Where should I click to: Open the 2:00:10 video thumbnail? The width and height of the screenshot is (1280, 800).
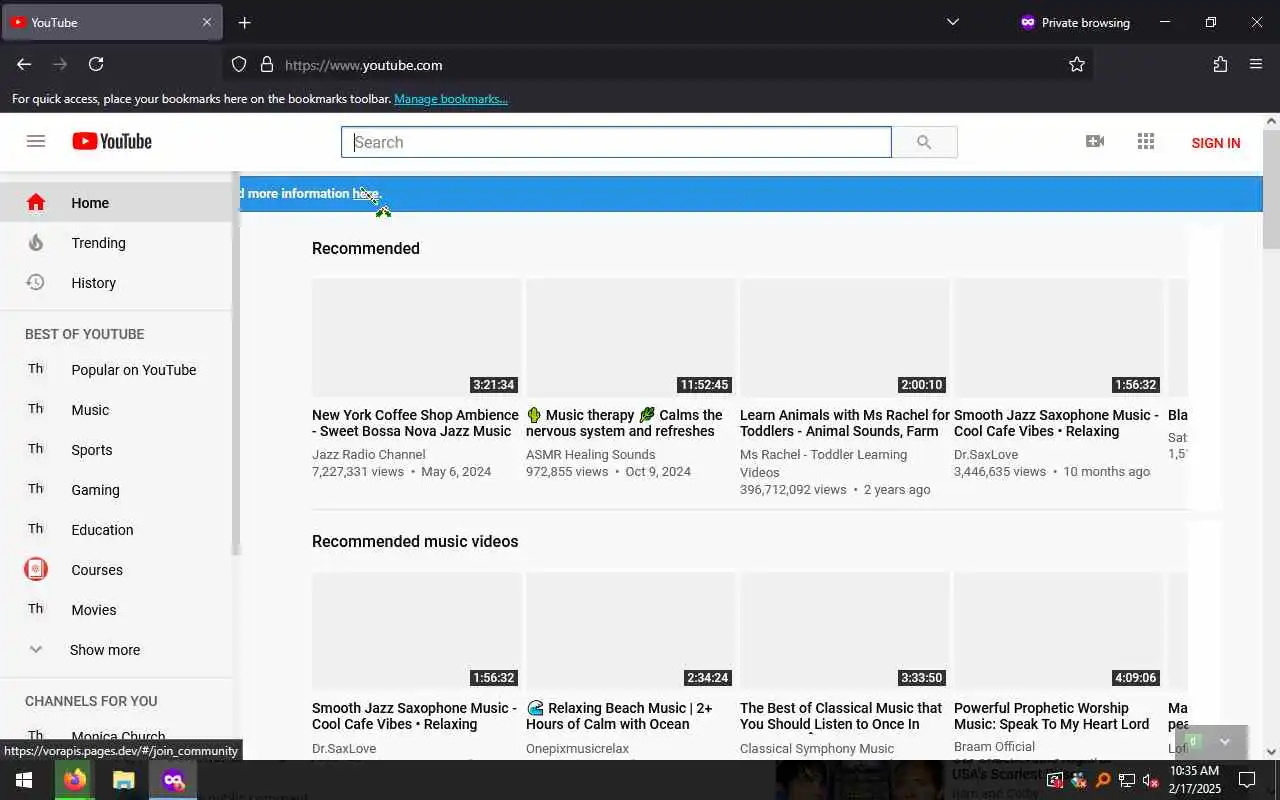845,338
